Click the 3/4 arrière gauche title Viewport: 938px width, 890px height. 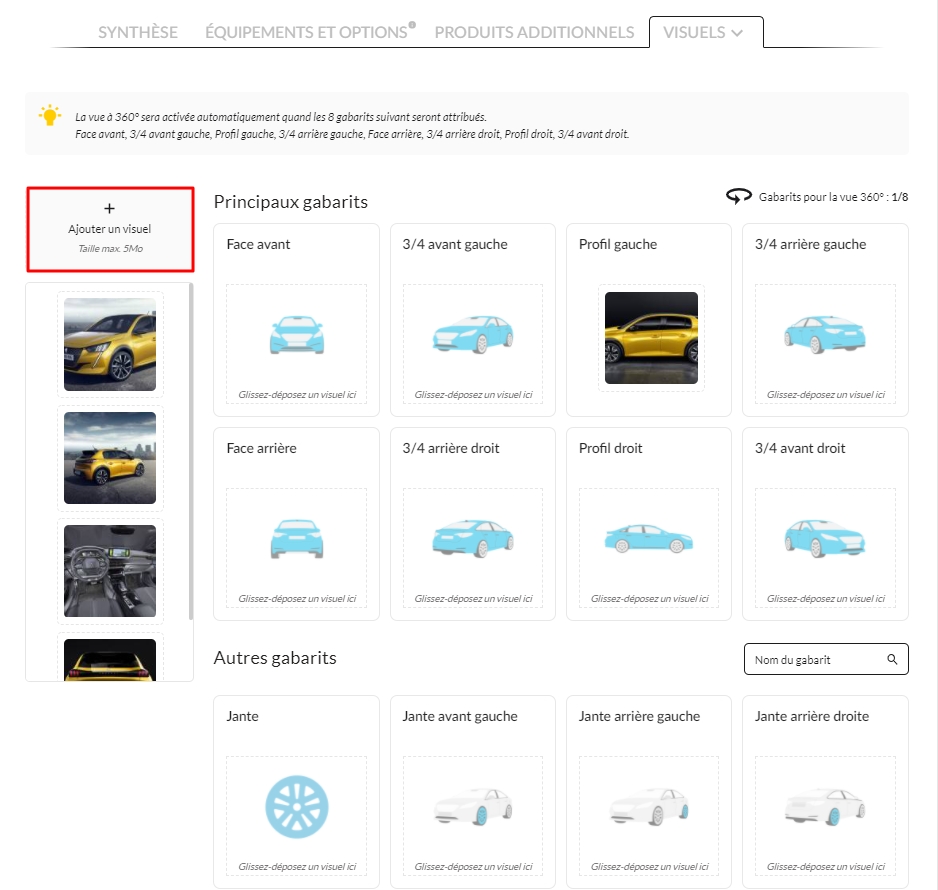coord(811,244)
